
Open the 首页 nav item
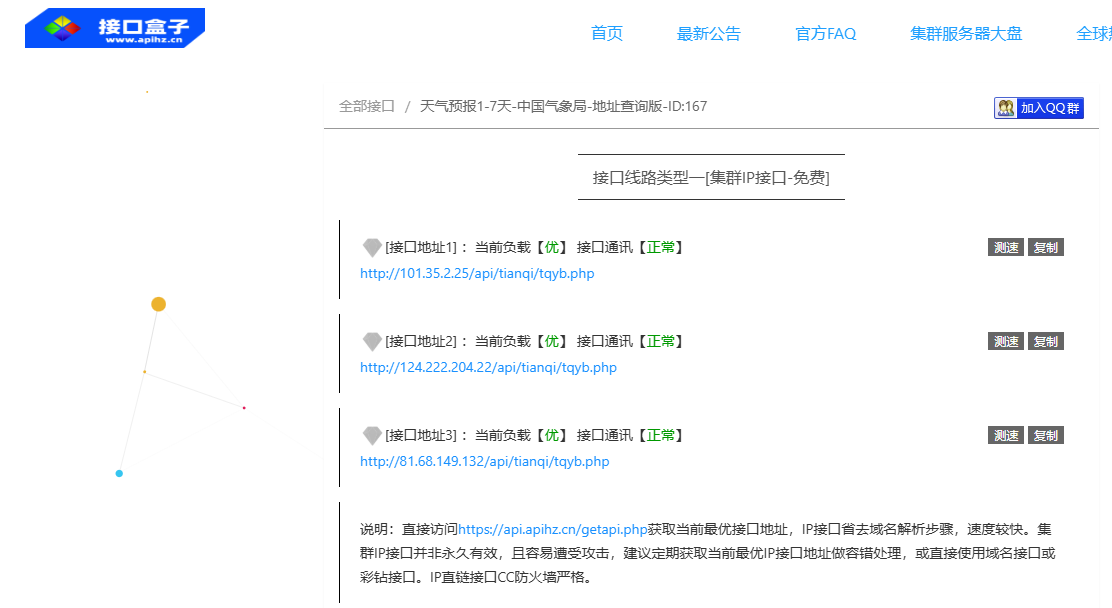[x=606, y=33]
